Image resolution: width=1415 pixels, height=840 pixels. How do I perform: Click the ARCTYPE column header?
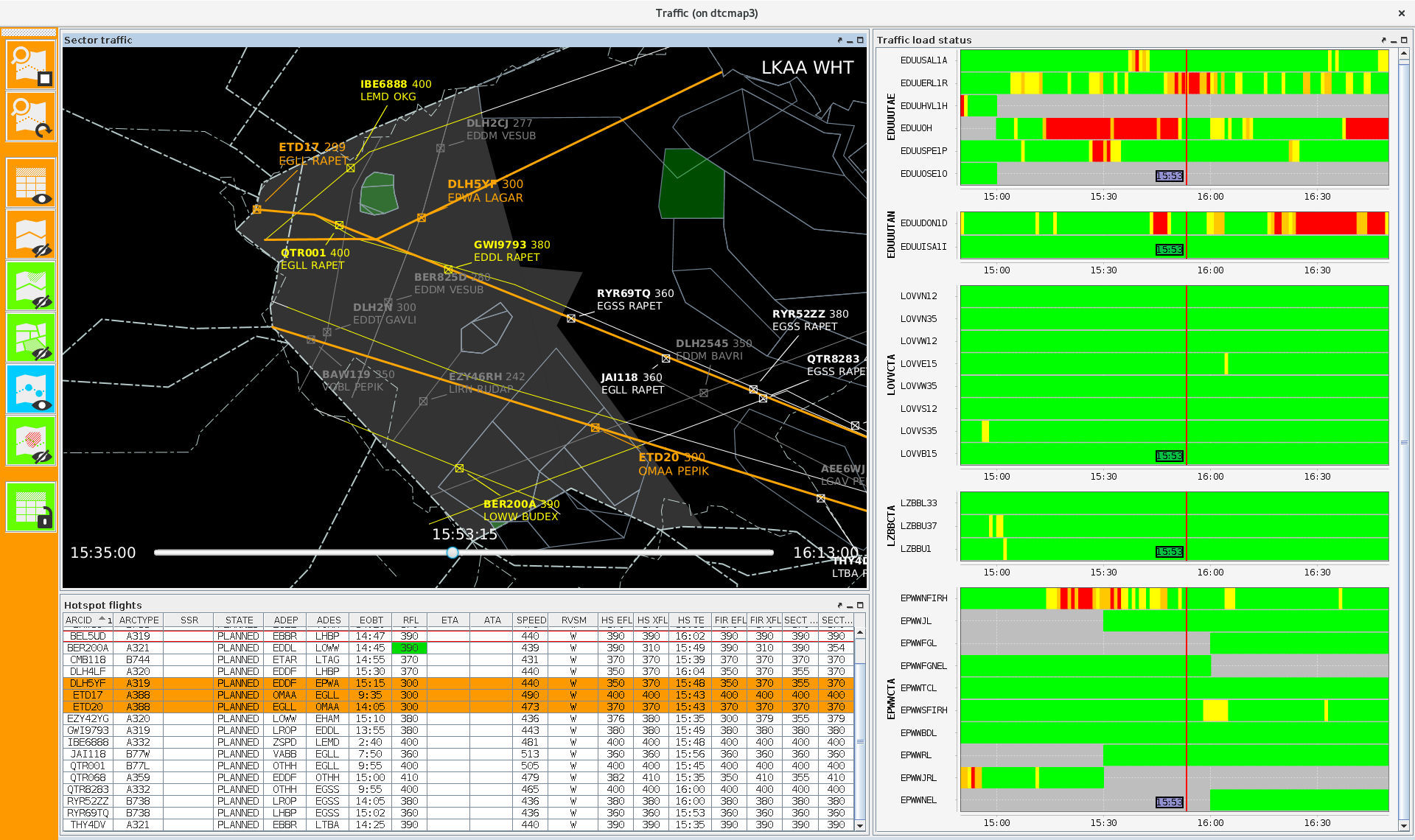click(139, 620)
